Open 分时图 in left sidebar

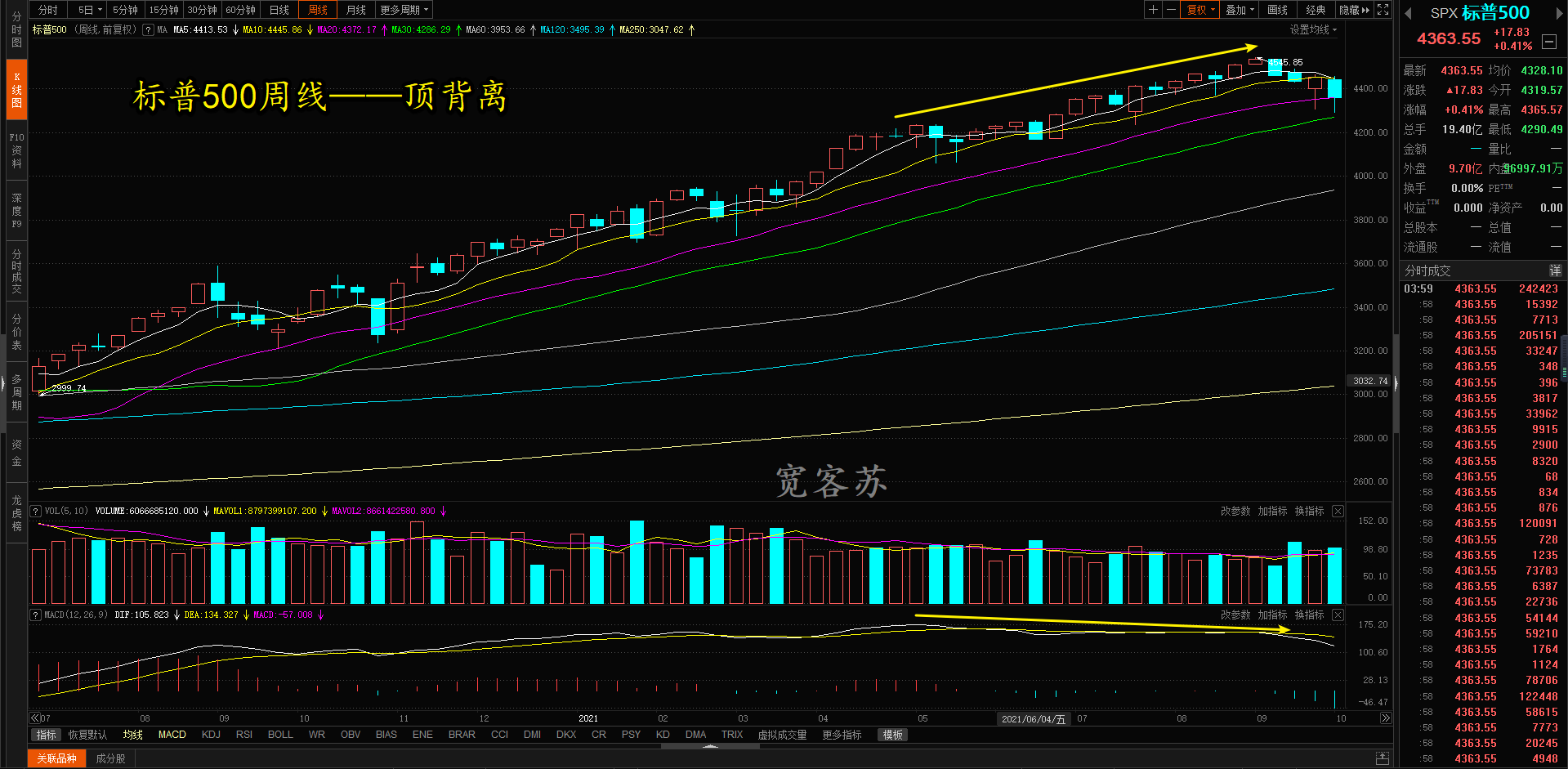tap(16, 29)
